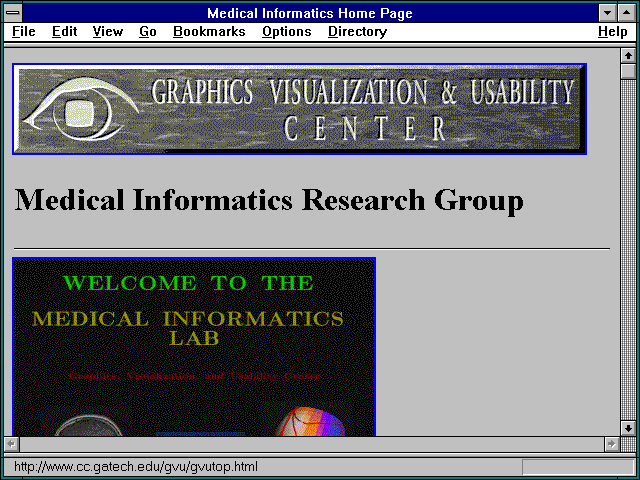Open the window control menu box
Screen dimensions: 640x480
click(13, 13)
